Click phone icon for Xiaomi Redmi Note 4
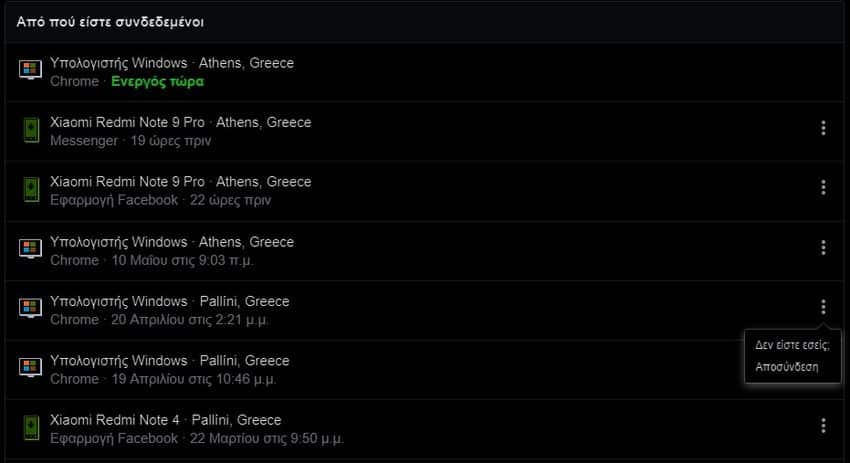This screenshot has height=463, width=850. [x=30, y=428]
